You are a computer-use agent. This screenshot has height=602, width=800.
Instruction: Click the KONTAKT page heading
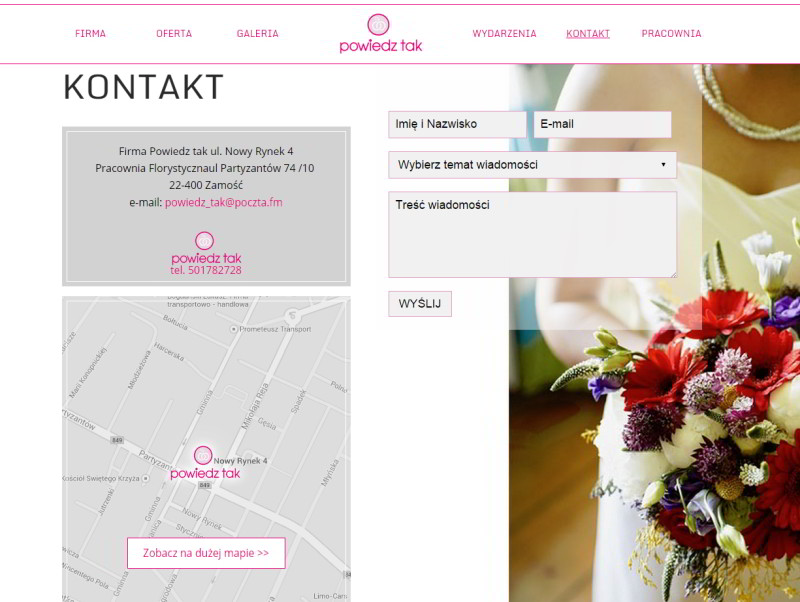coord(143,87)
